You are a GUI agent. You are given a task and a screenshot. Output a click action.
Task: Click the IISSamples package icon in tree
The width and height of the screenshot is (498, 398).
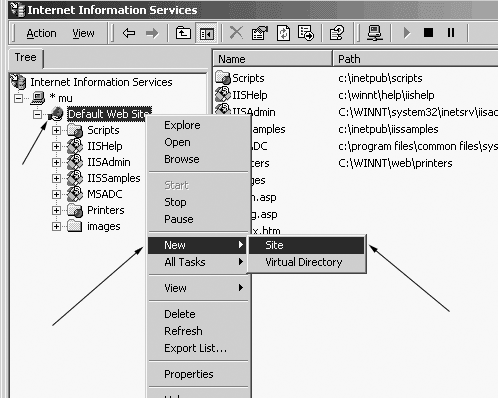click(x=75, y=178)
